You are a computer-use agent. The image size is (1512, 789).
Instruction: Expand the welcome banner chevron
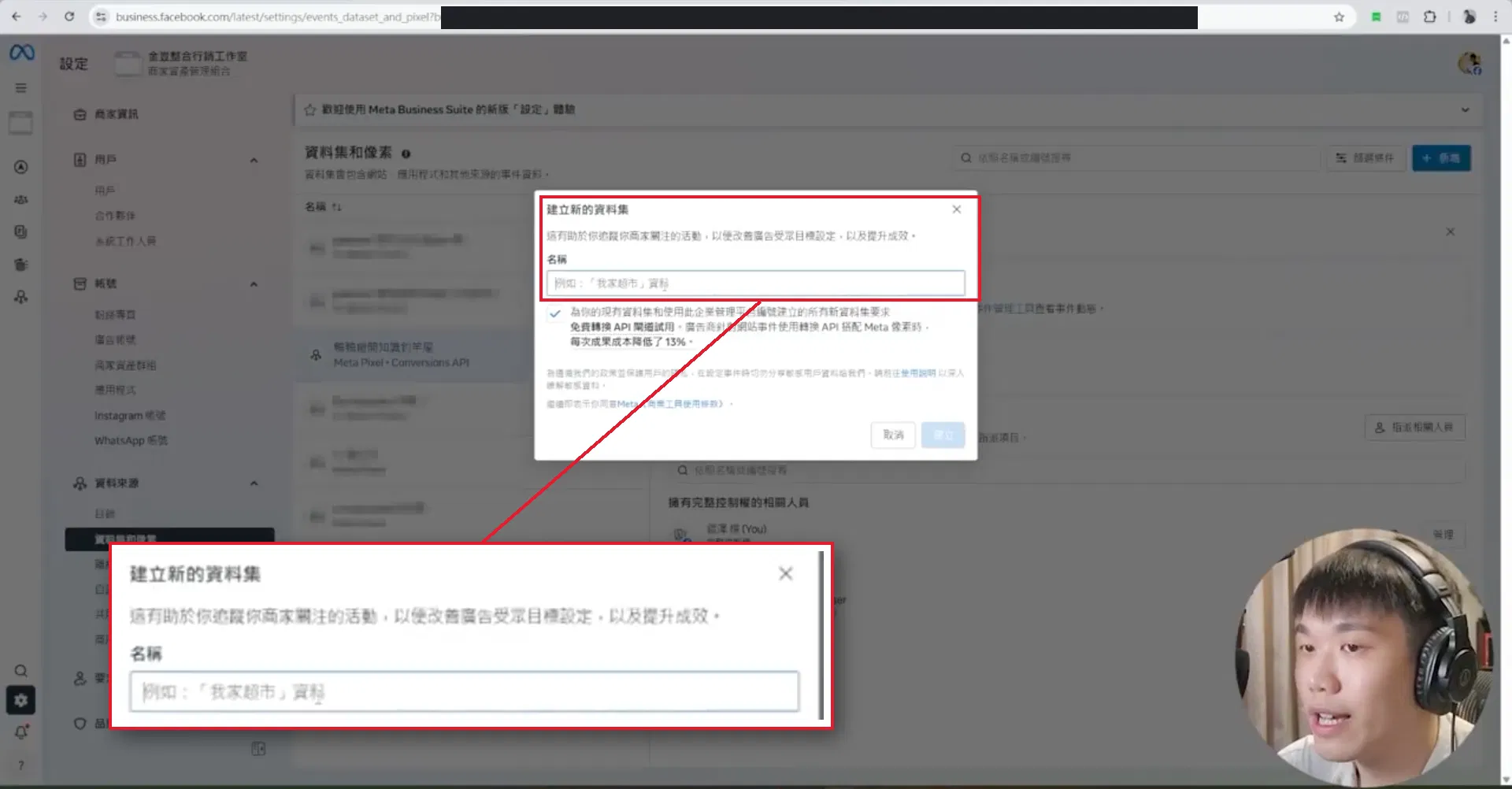(1465, 109)
